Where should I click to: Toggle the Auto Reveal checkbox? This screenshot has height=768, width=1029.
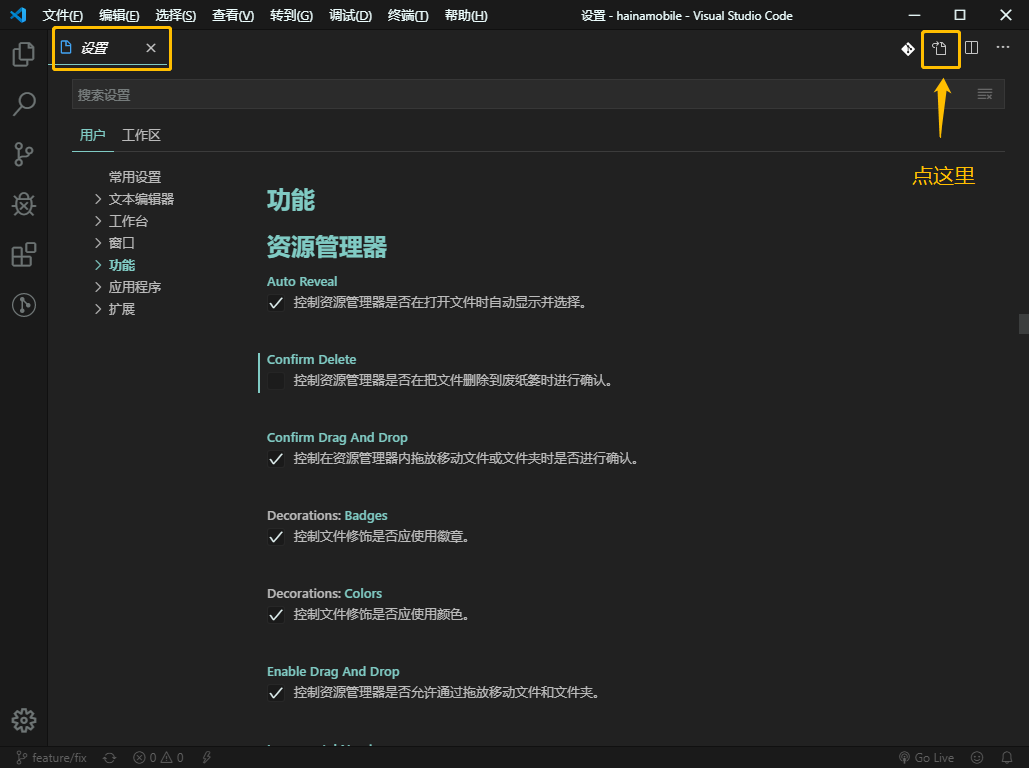click(x=276, y=303)
